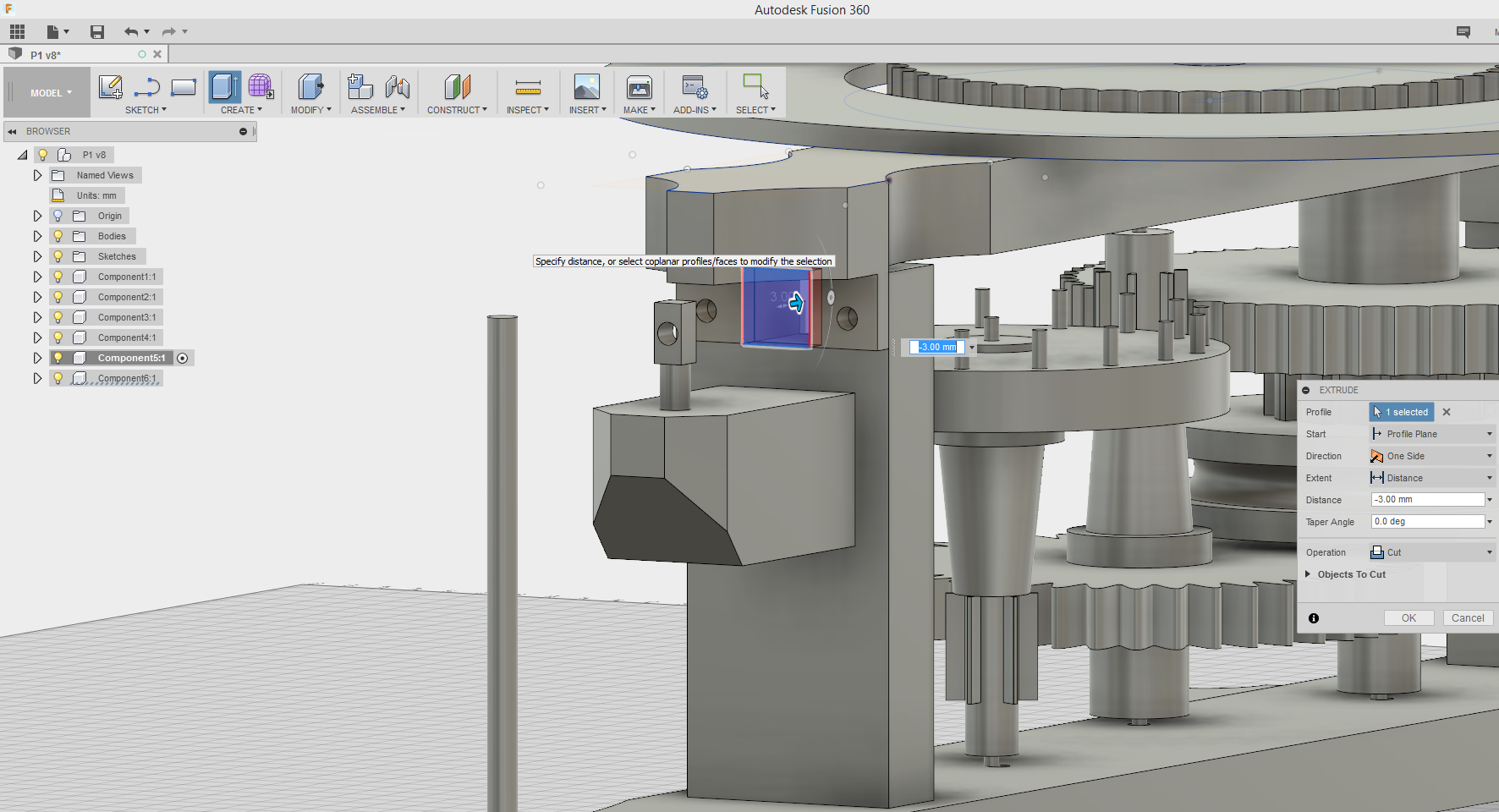Image resolution: width=1499 pixels, height=812 pixels.
Task: Click the Select tool icon
Action: [x=755, y=87]
